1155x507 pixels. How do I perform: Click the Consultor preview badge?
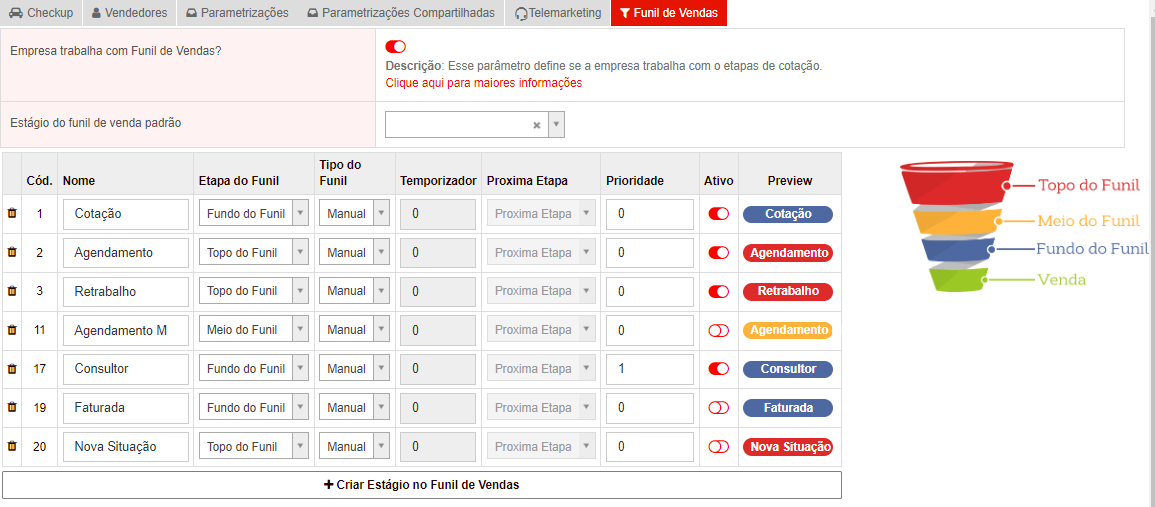[787, 368]
